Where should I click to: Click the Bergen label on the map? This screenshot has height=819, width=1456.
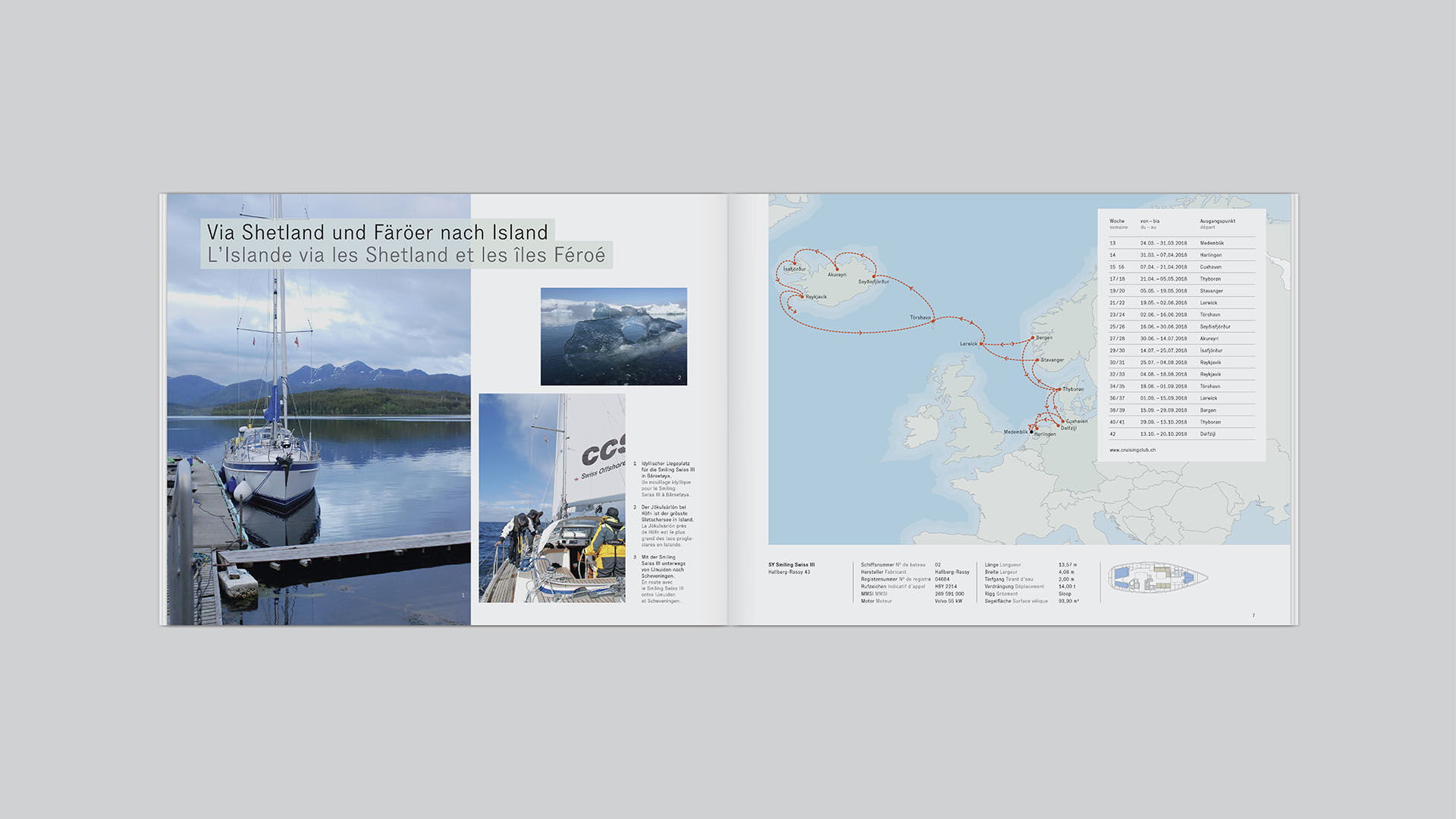click(x=1044, y=337)
